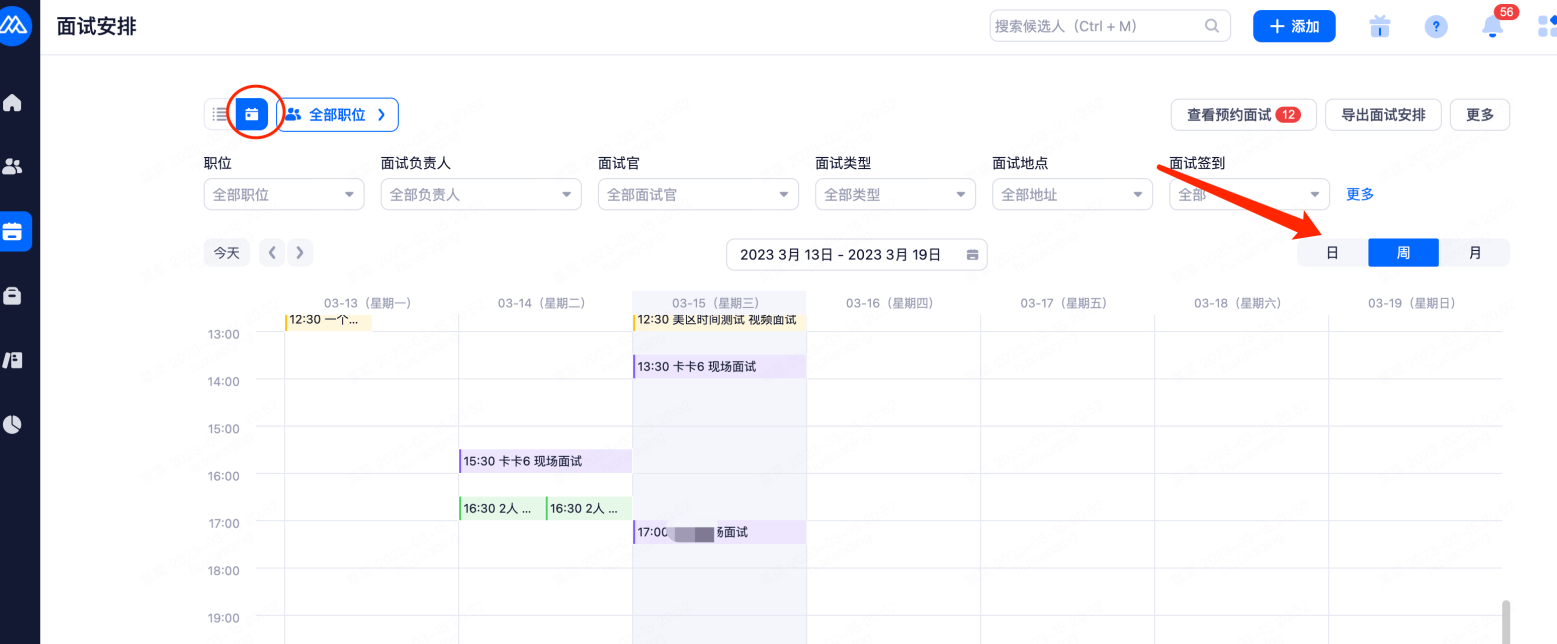
Task: Open the 全部类型 interview type dropdown
Action: [895, 195]
